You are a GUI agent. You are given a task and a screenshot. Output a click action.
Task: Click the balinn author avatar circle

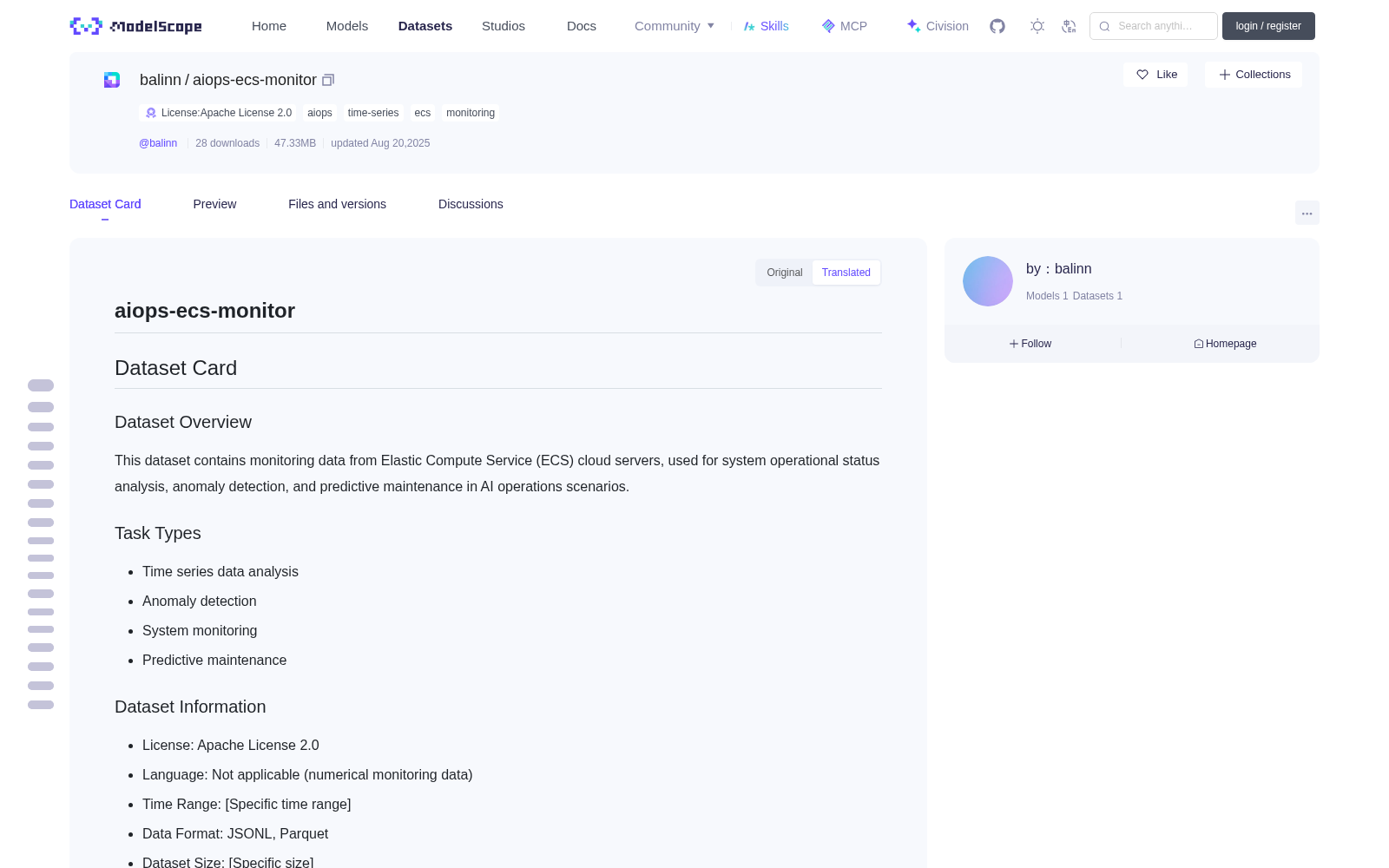(988, 281)
